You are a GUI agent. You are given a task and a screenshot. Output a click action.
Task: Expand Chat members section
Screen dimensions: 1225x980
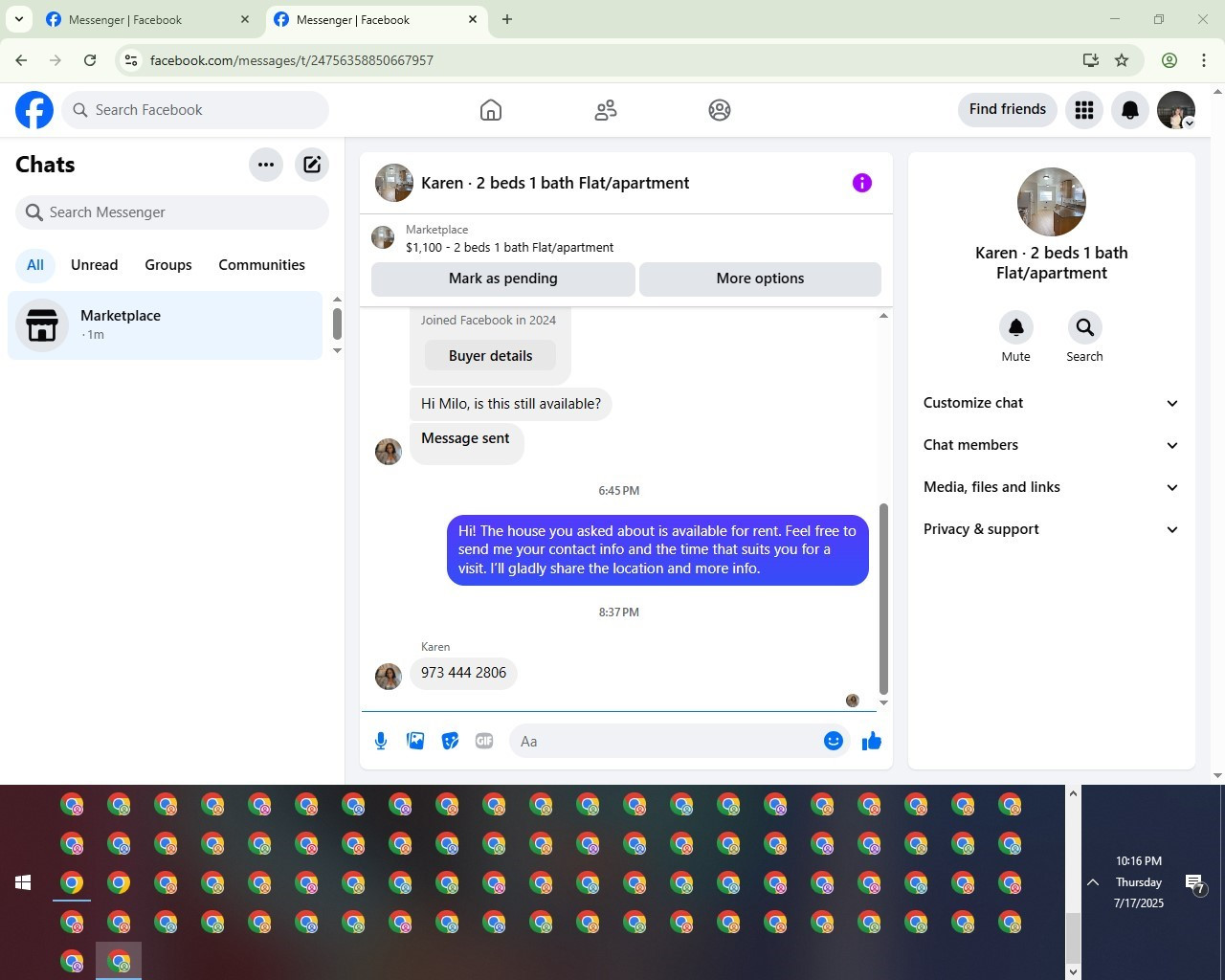[x=1051, y=445]
